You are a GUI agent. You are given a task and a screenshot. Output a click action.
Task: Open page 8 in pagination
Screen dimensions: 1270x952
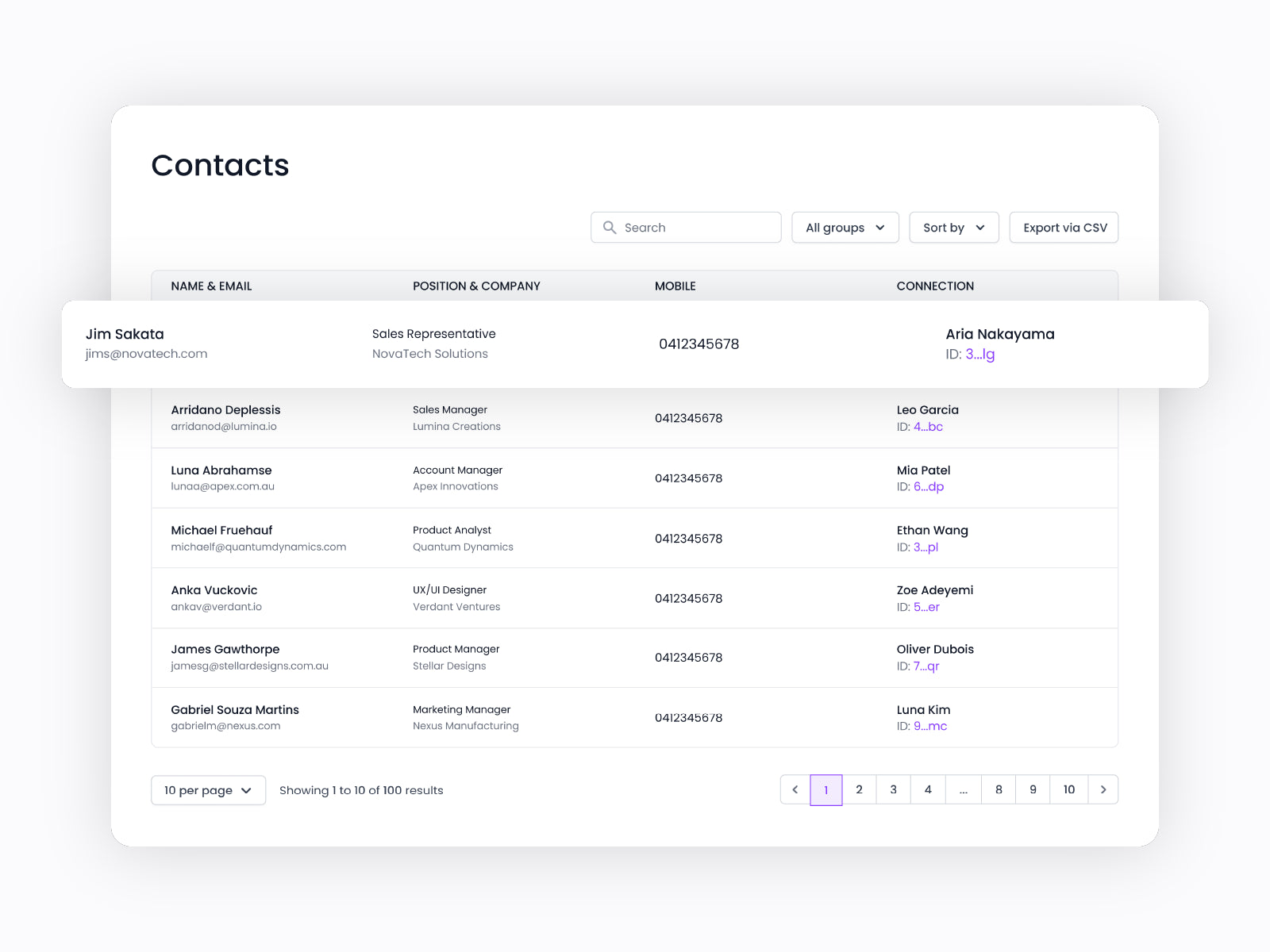999,789
